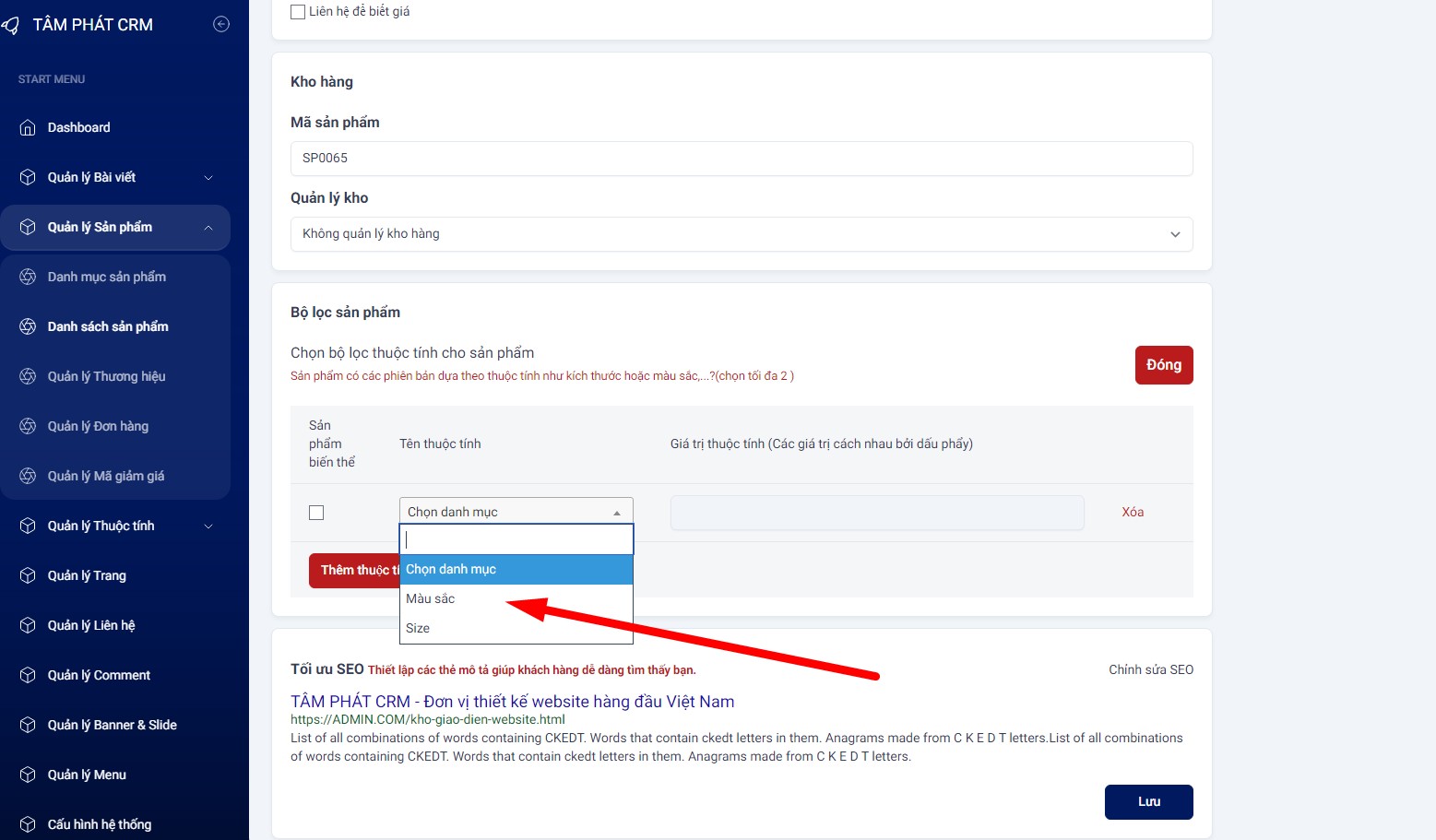Tick the Liên hệ để biết giá checkbox
Screen dimensions: 1436x840
(x=298, y=12)
